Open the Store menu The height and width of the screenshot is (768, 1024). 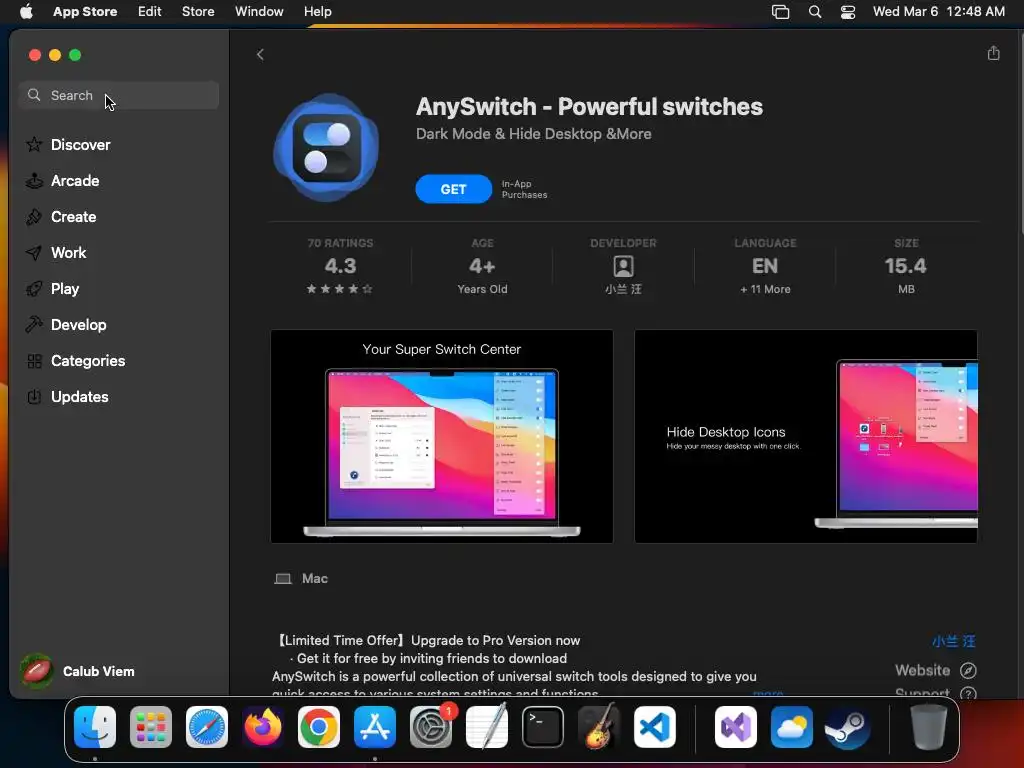pos(198,11)
